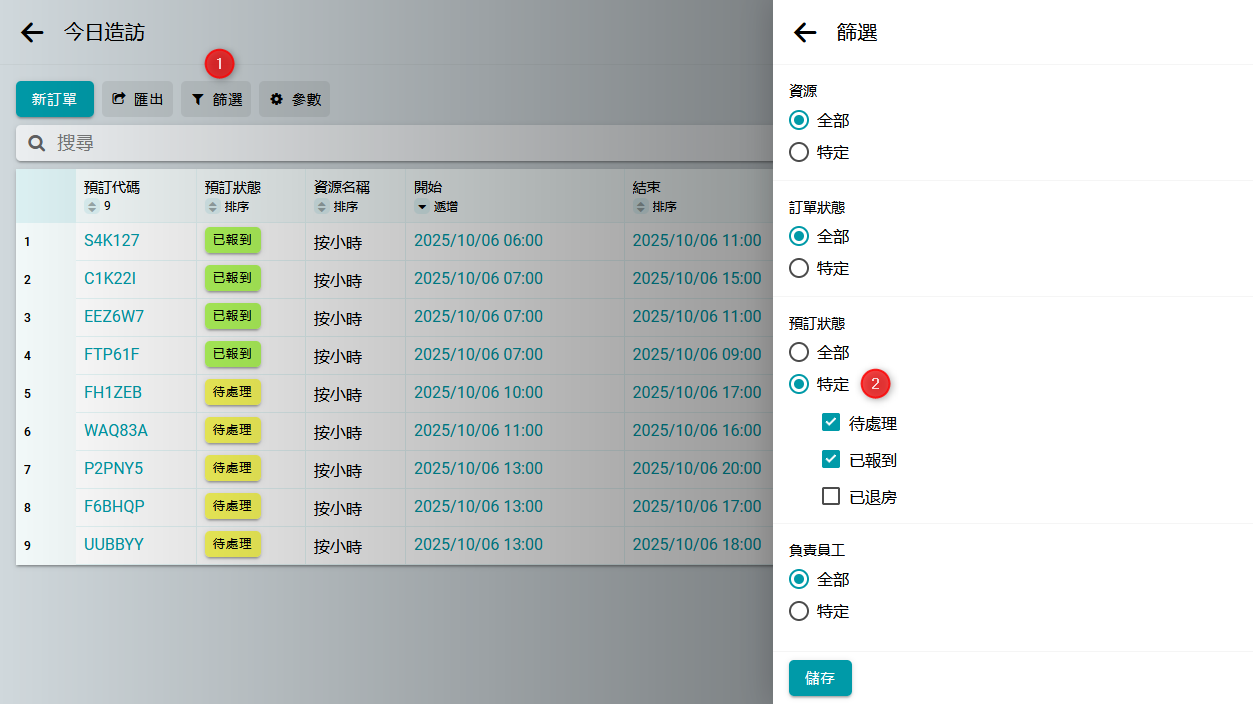Click the magnifier icon in the search bar
The height and width of the screenshot is (704, 1253).
tap(37, 143)
